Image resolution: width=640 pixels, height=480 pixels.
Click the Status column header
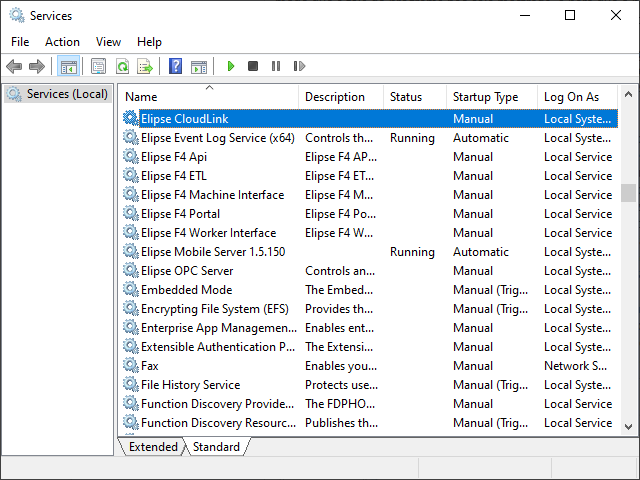pos(406,97)
